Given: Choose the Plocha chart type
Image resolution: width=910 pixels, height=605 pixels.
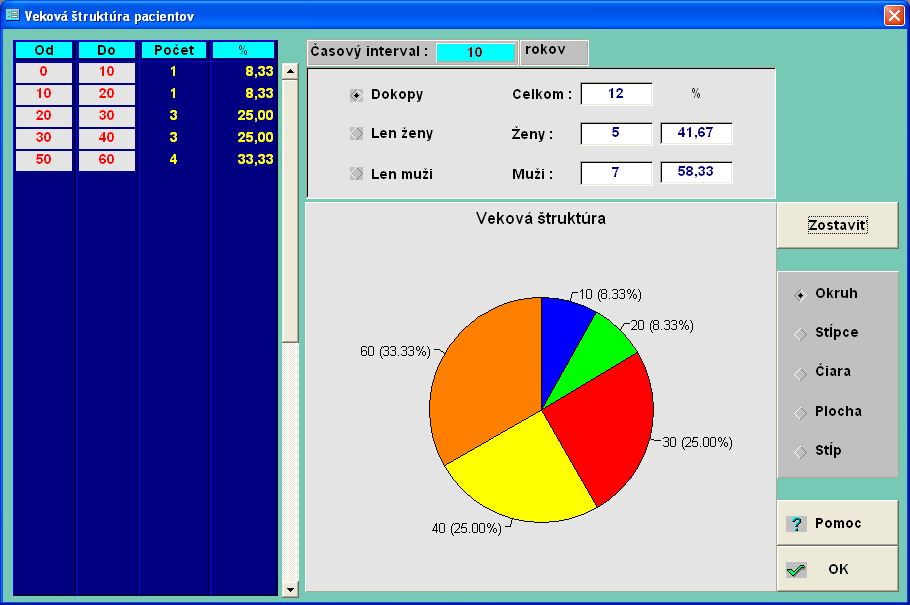Looking at the screenshot, I should point(800,412).
